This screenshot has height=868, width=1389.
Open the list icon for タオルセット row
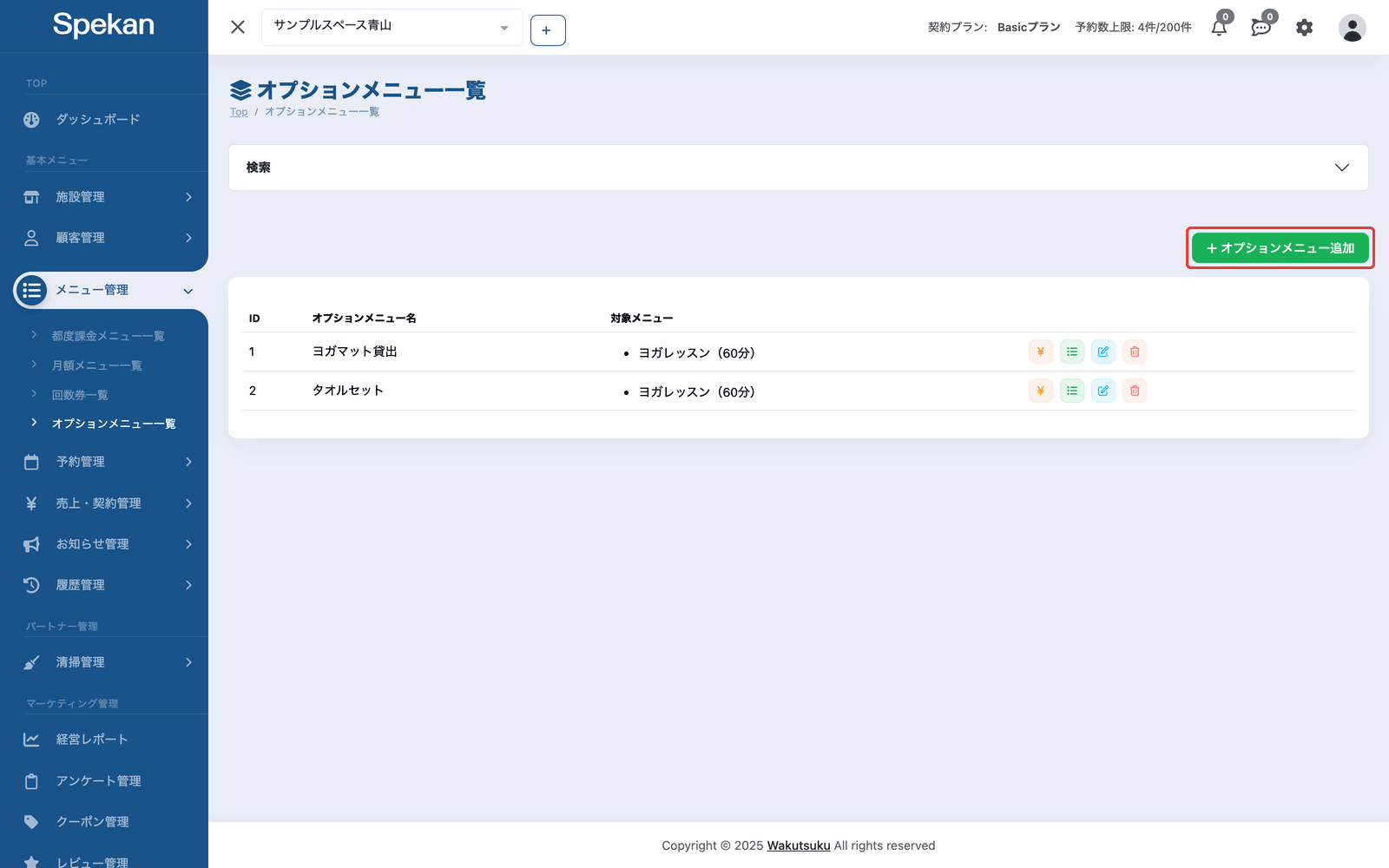(x=1071, y=391)
